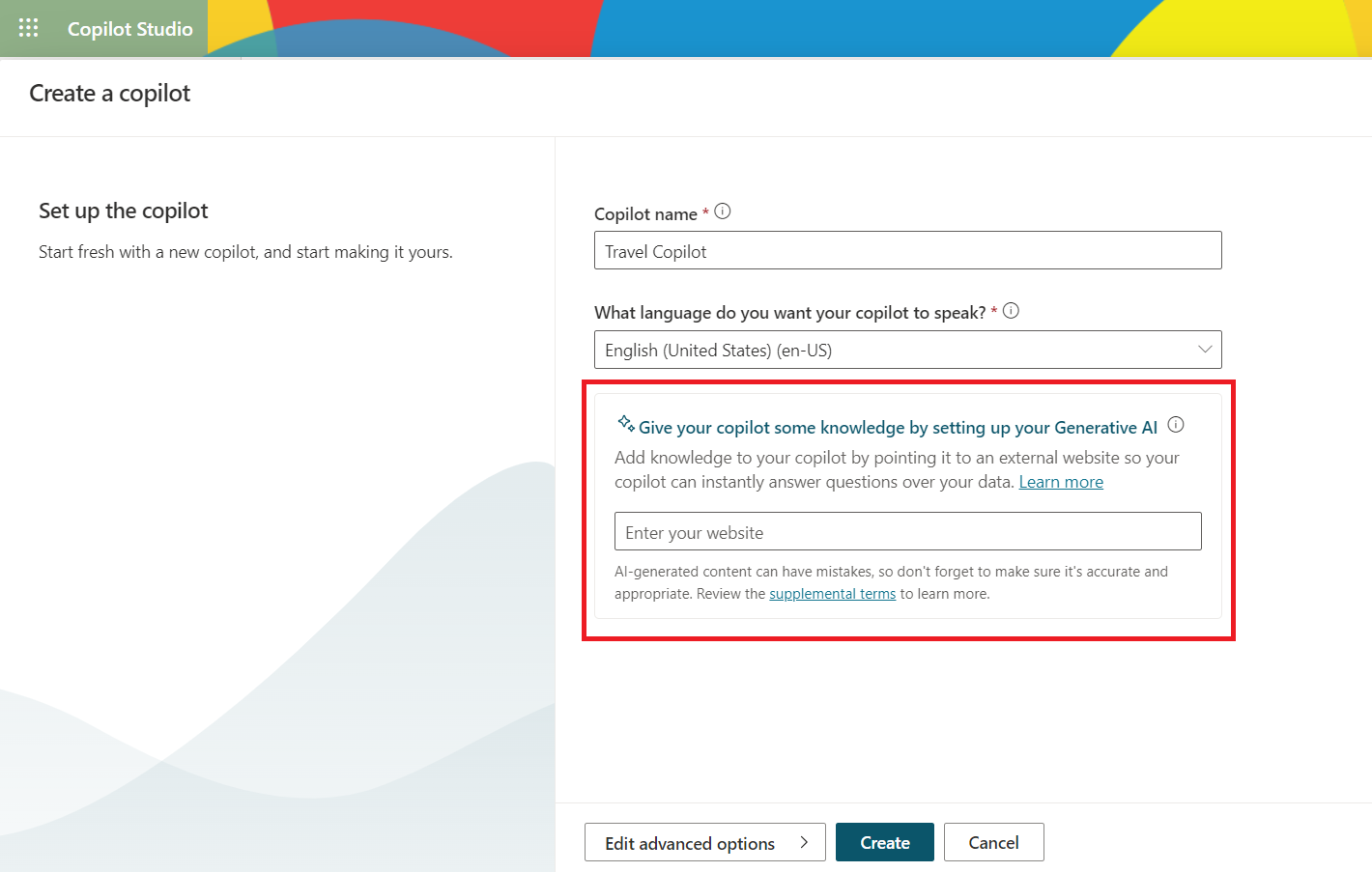Select the Set up the copilot heading
This screenshot has width=1372, height=872.
click(x=124, y=211)
